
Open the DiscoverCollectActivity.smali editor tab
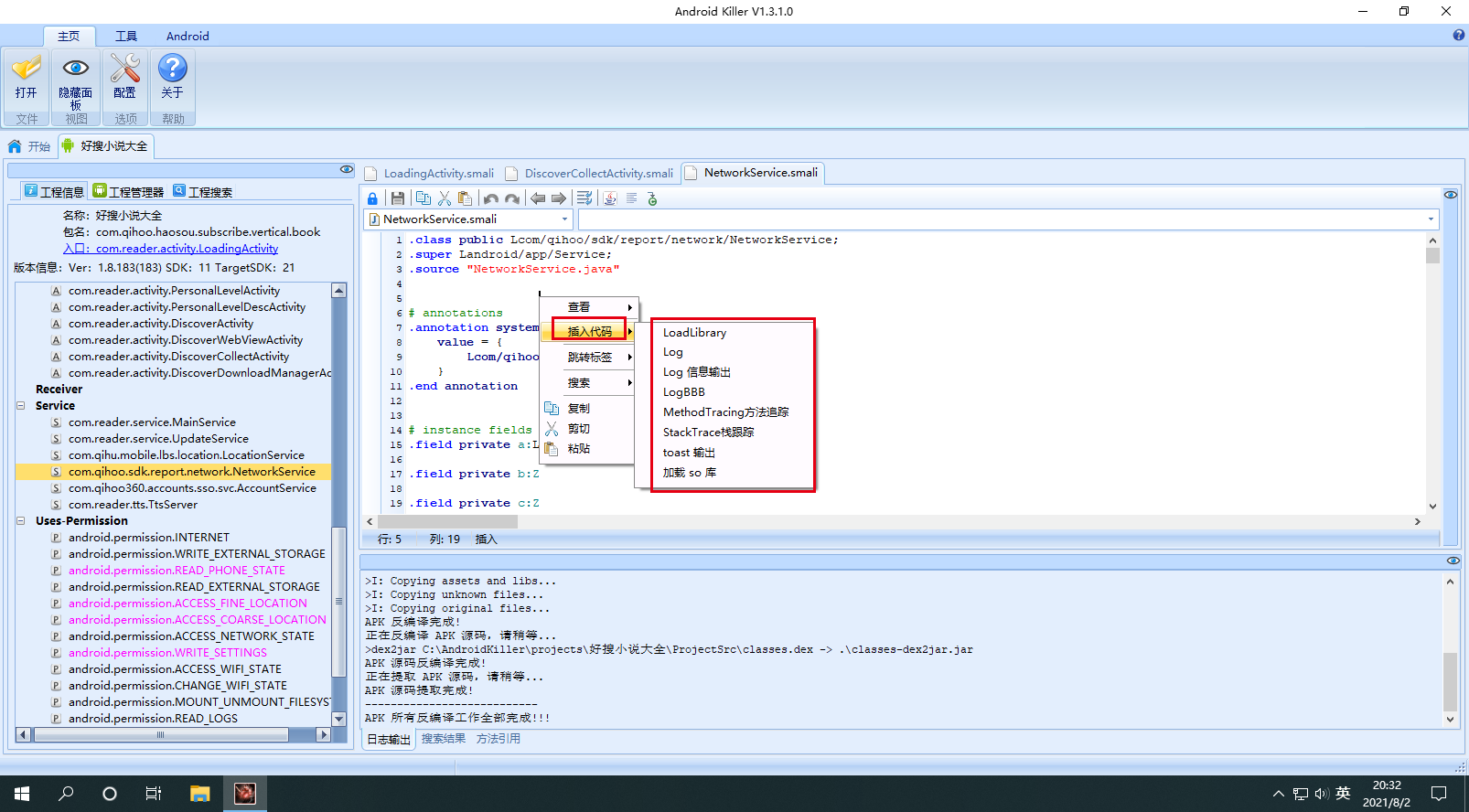click(591, 174)
